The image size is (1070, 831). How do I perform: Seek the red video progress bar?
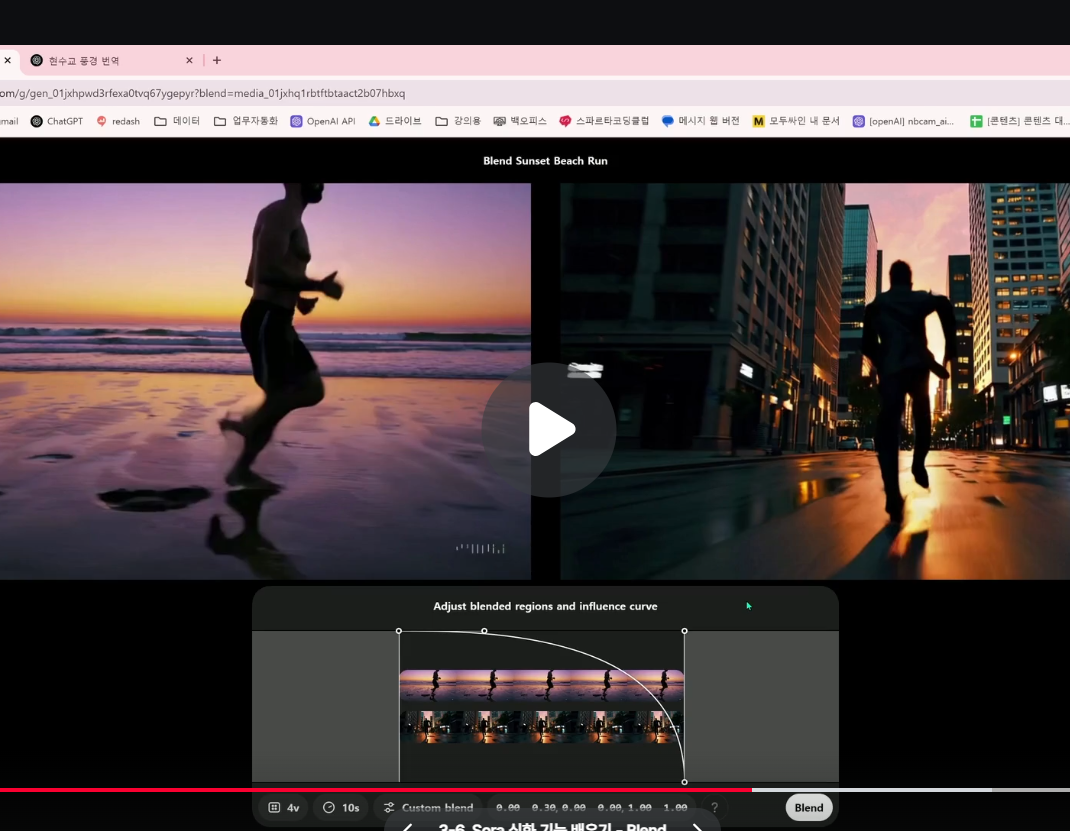tap(375, 789)
